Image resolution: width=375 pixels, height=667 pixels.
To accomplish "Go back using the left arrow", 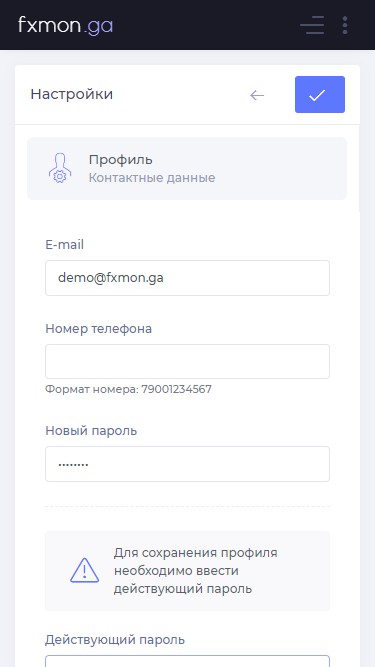I will pos(257,95).
